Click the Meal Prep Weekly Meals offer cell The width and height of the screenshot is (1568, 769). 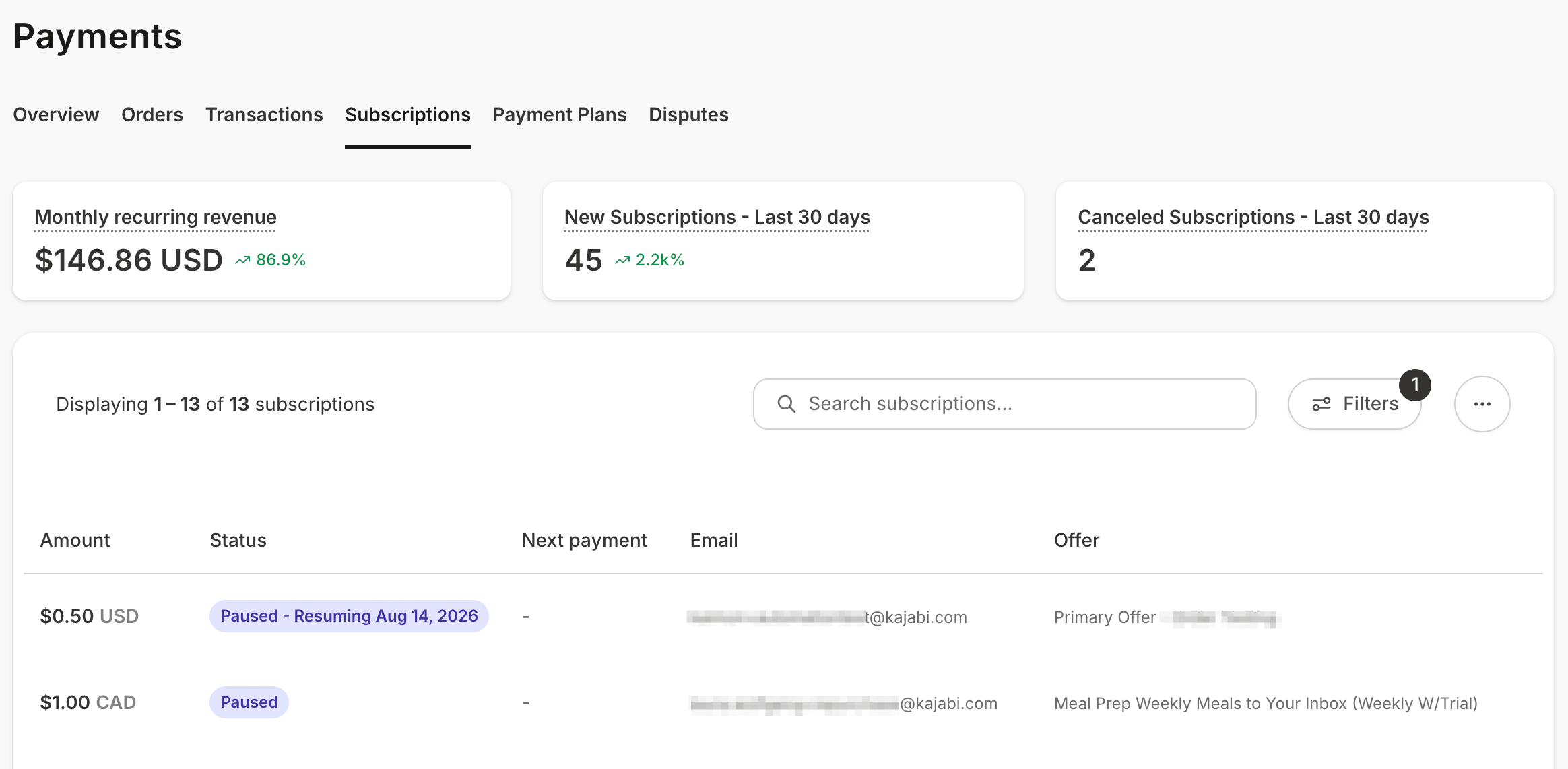pyautogui.click(x=1266, y=704)
